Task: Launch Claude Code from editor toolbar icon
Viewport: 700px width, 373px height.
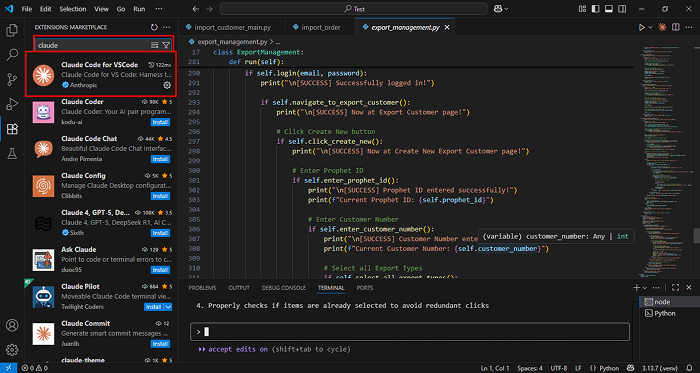Action: (x=662, y=28)
